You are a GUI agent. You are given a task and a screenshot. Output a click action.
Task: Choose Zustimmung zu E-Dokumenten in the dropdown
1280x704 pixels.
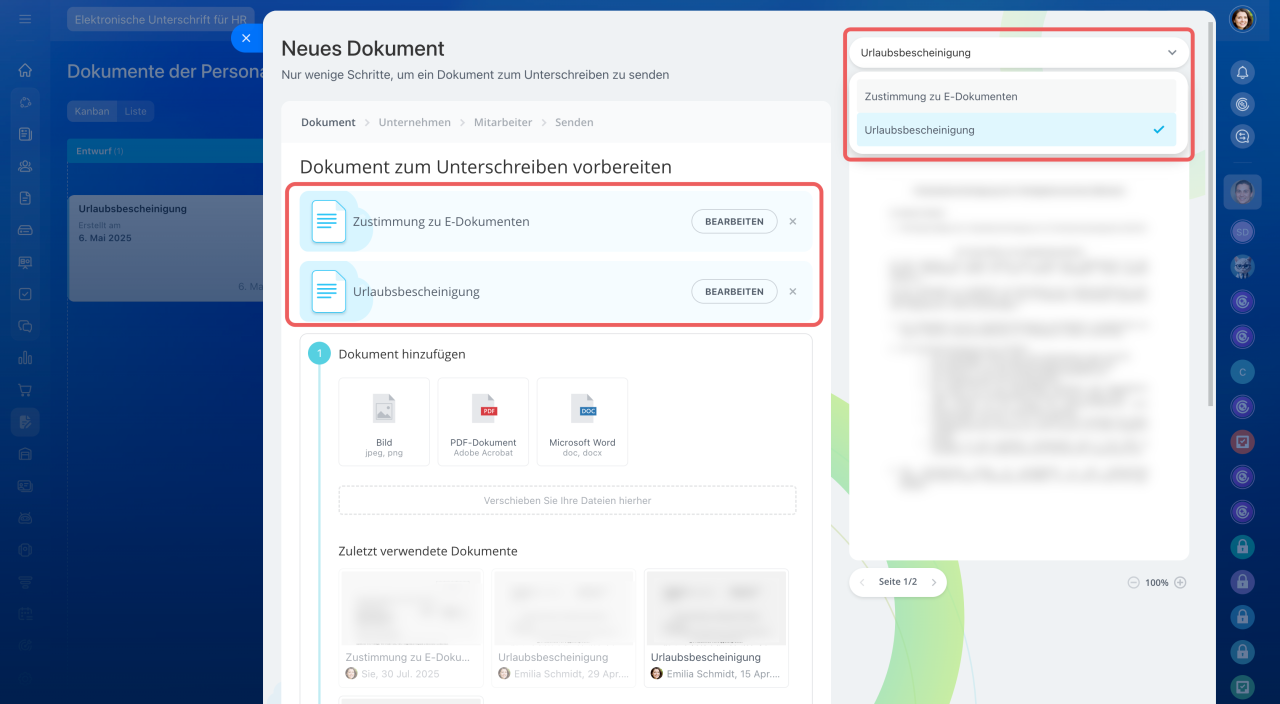[1016, 96]
